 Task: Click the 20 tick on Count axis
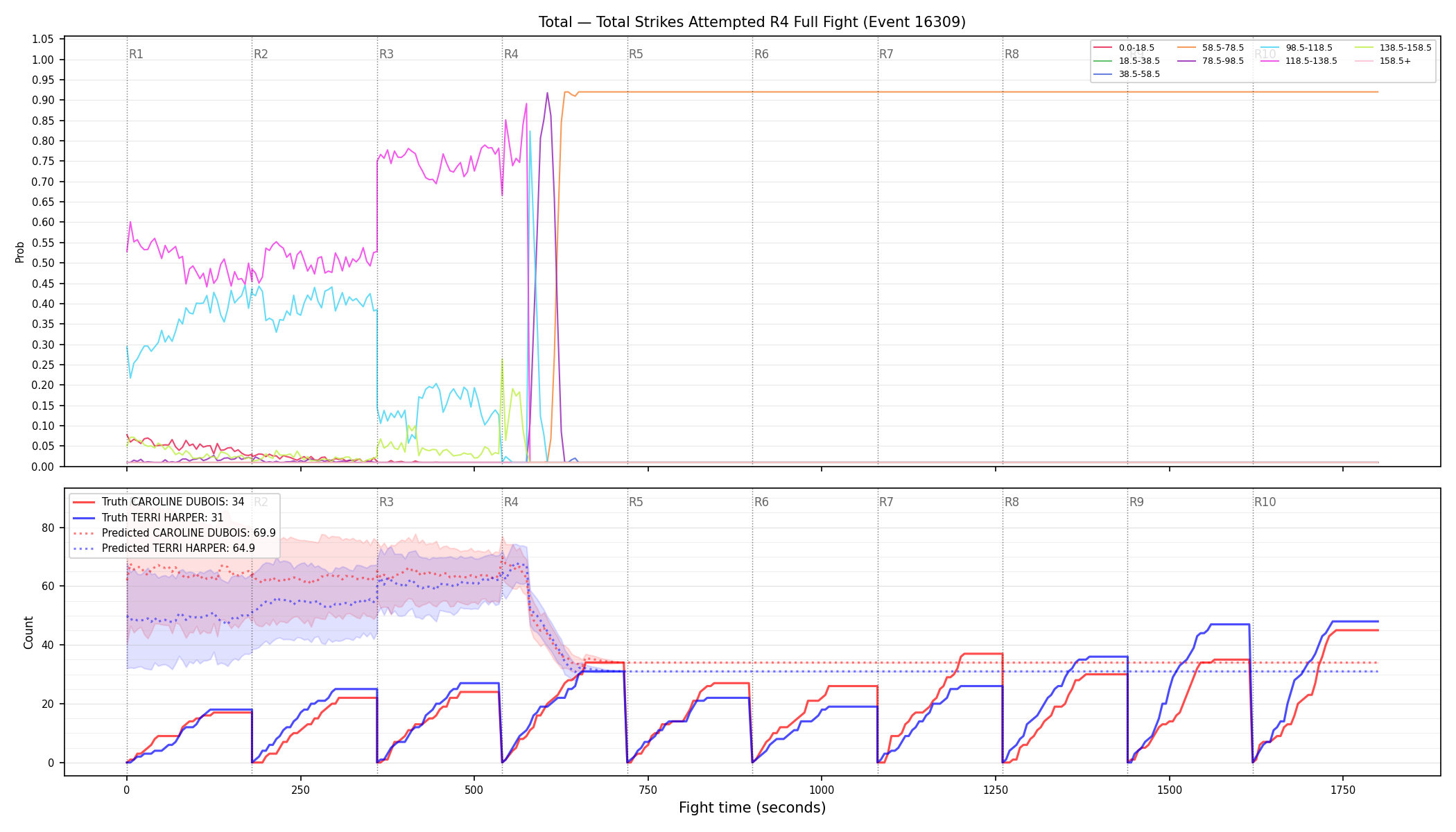tap(48, 704)
